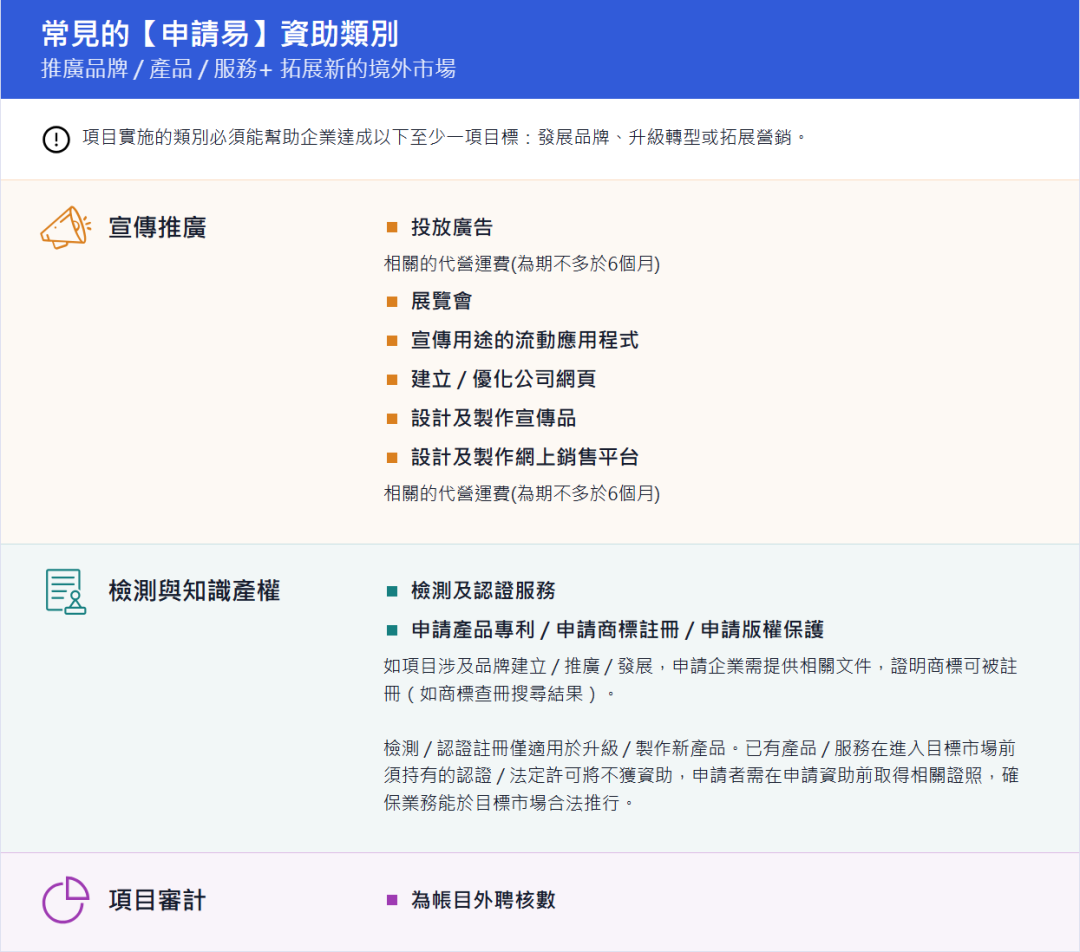Click the note starting 項目實施的類別必須能幫助企業
This screenshot has width=1080, height=952.
[x=445, y=138]
